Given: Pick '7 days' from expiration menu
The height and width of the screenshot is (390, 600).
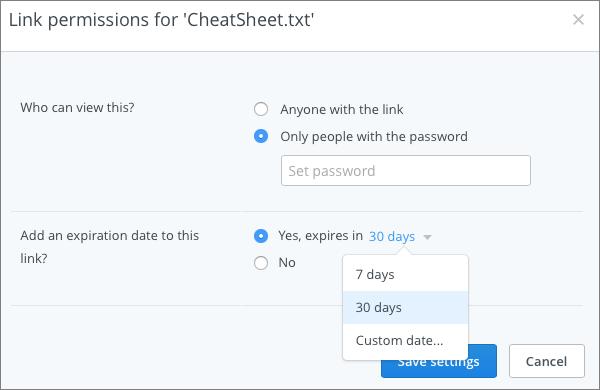Looking at the screenshot, I should click(406, 274).
